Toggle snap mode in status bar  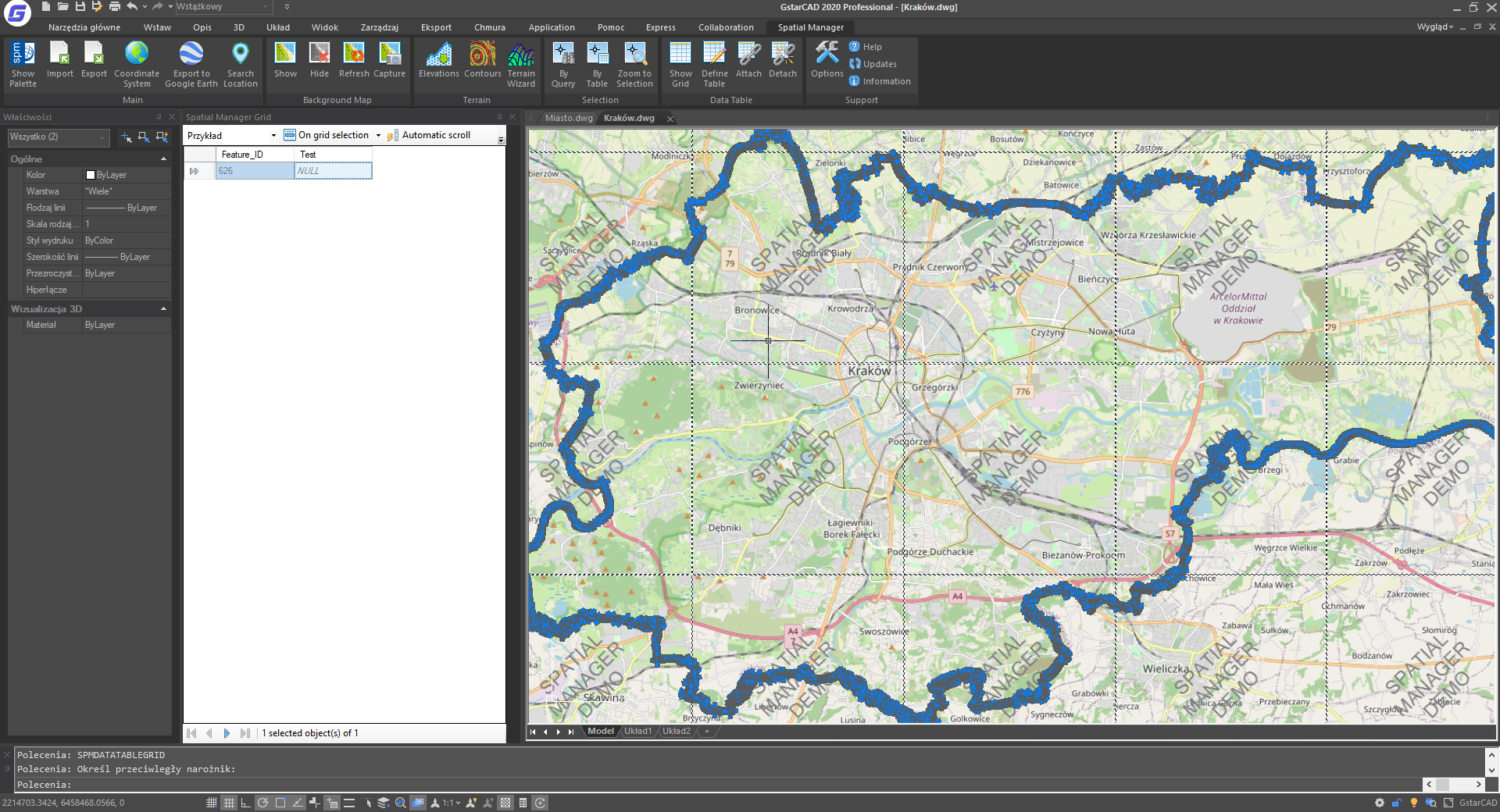tap(212, 803)
